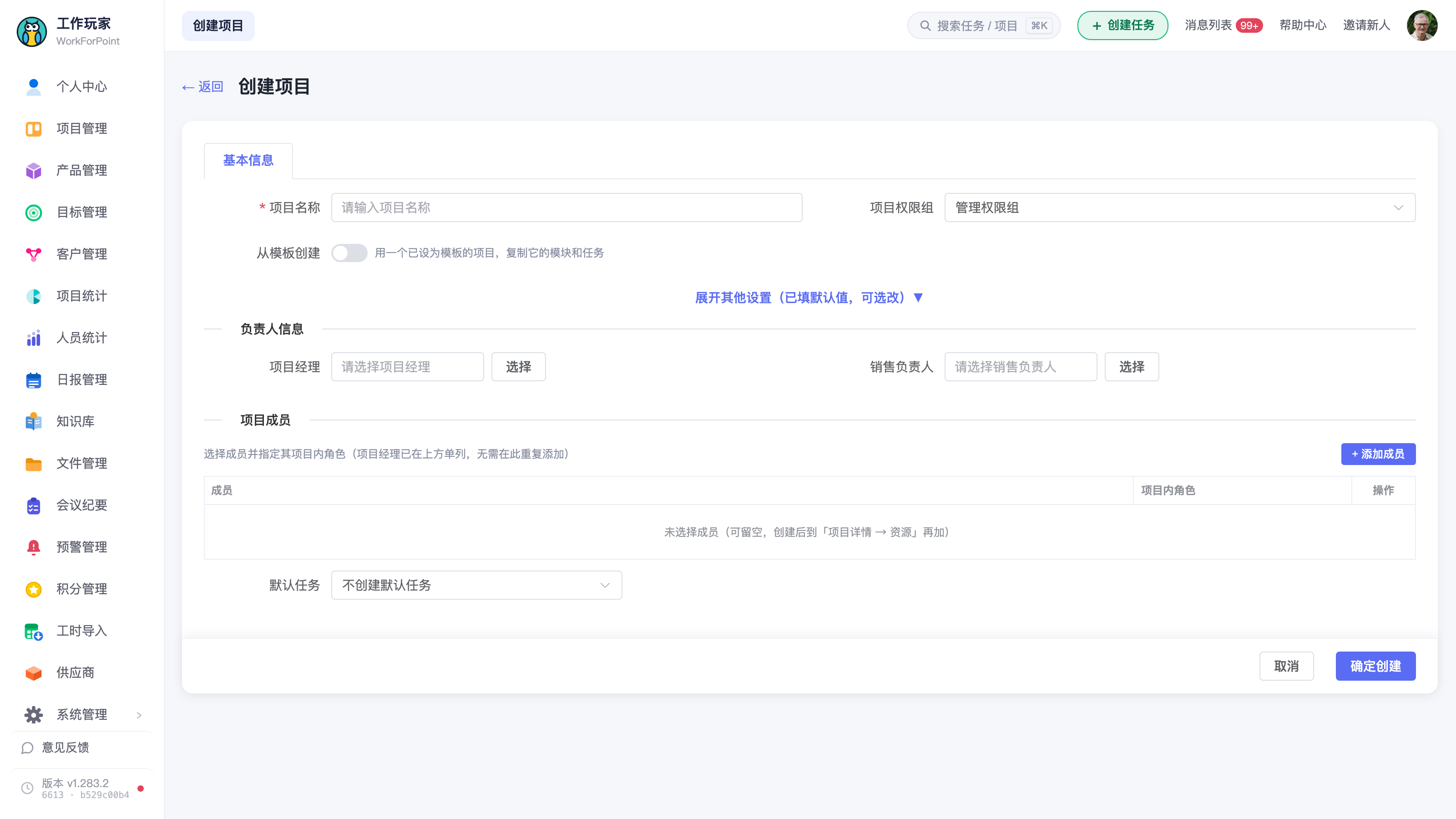Click 选择 next to 销售负责人
The image size is (1456, 819).
[x=1132, y=367]
